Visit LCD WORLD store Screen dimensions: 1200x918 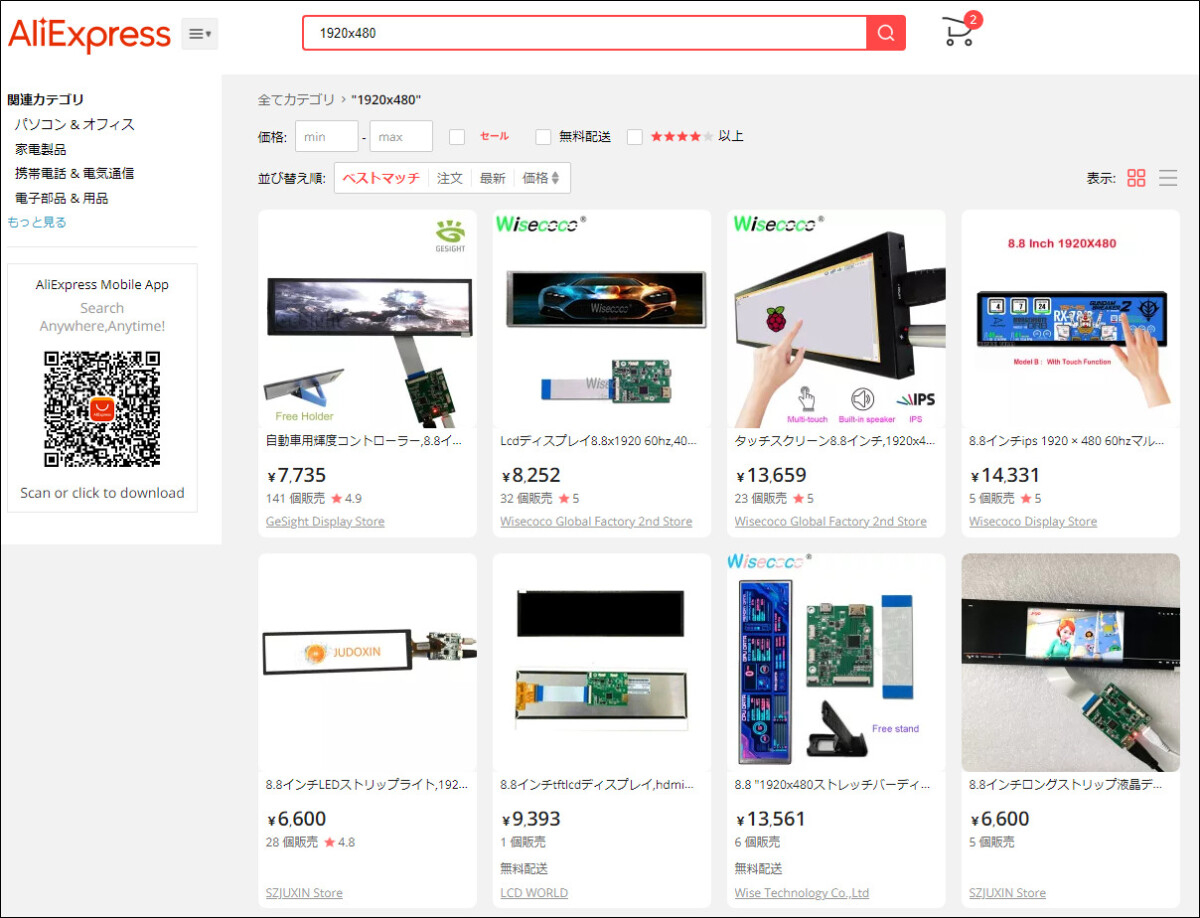(534, 893)
